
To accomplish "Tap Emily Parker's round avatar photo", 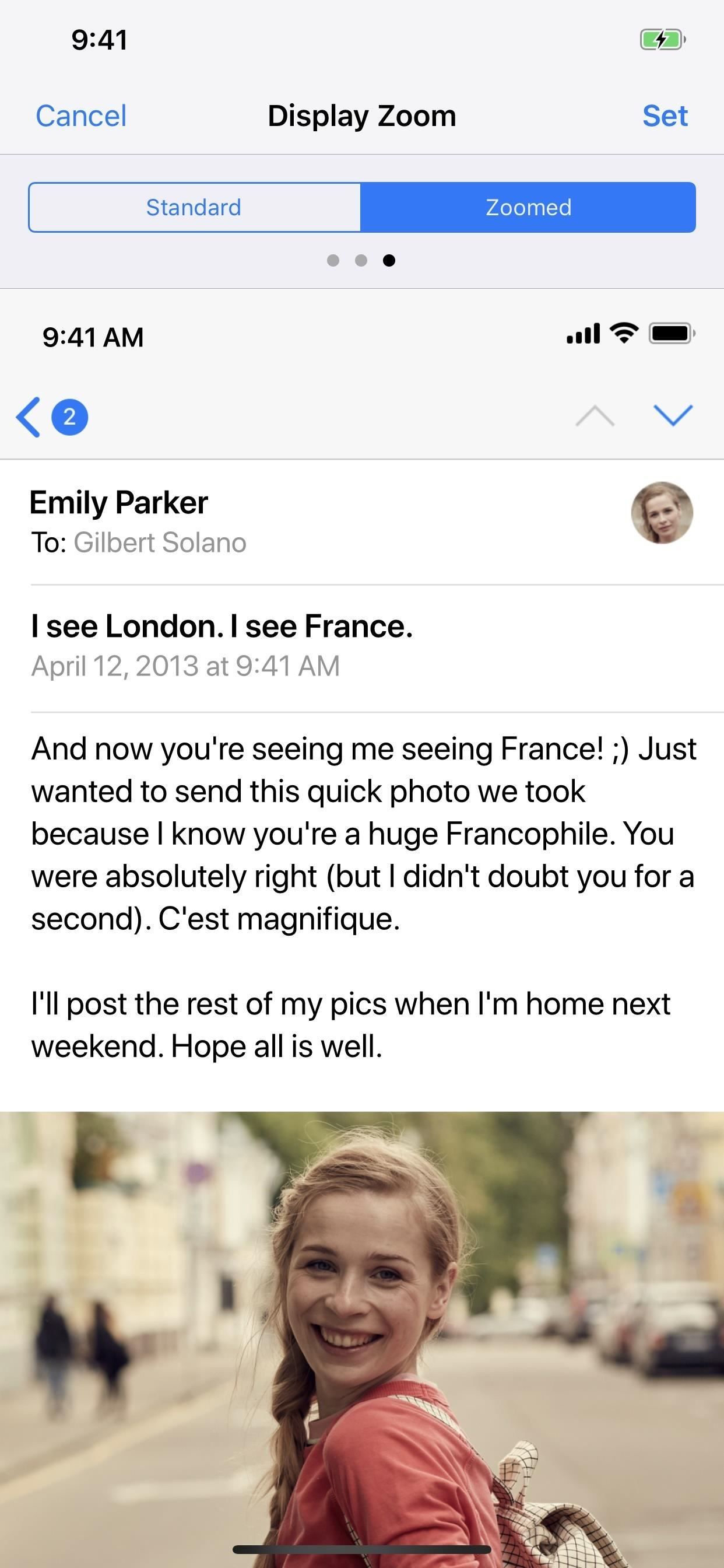I will tap(662, 513).
